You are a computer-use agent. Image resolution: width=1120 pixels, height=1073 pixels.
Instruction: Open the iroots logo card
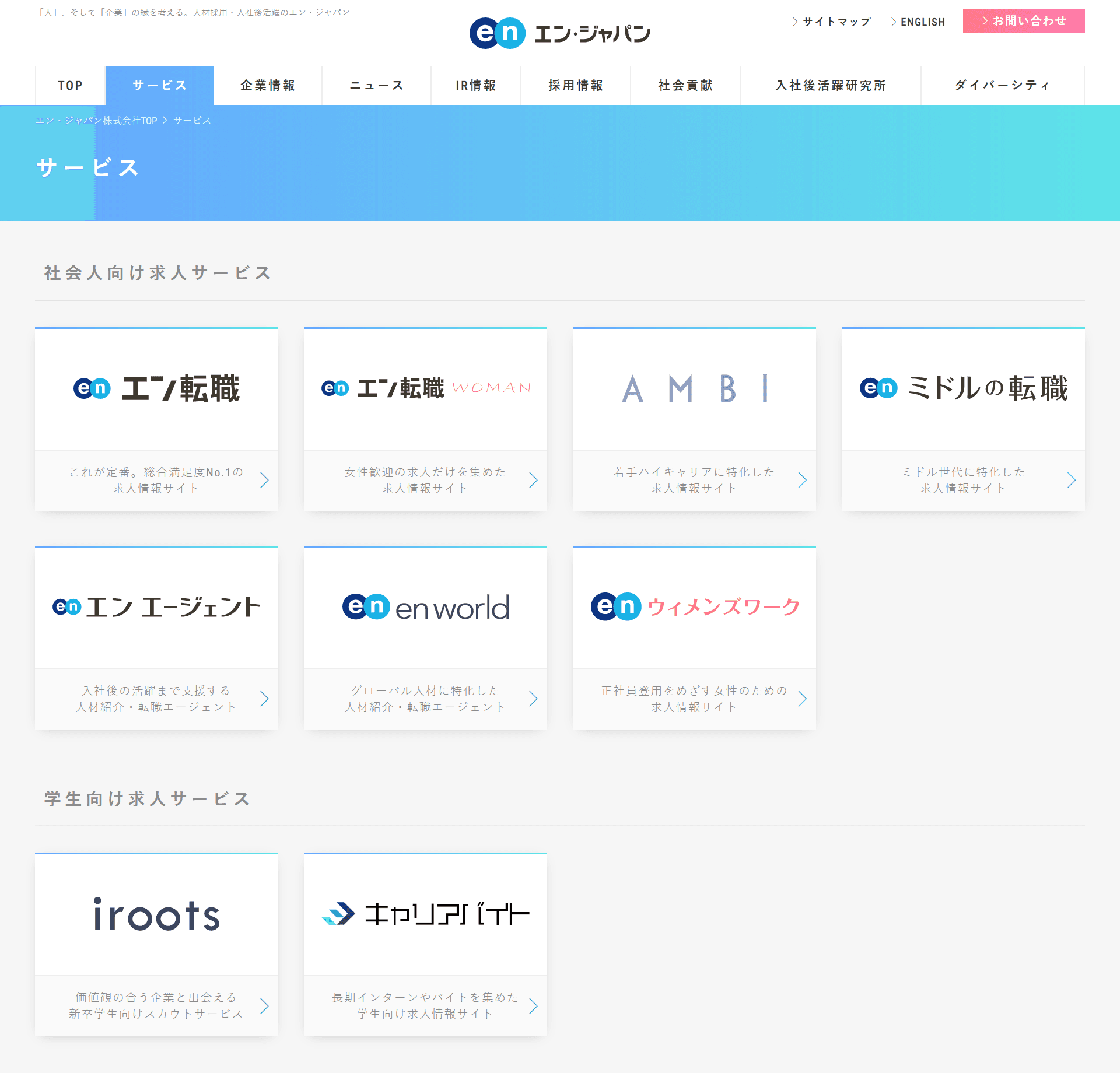[x=156, y=914]
